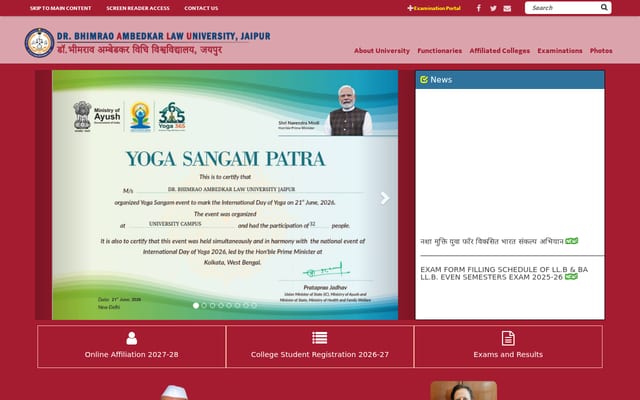This screenshot has height=400, width=640.
Task: Open the Hindi news item link
Action: point(492,241)
